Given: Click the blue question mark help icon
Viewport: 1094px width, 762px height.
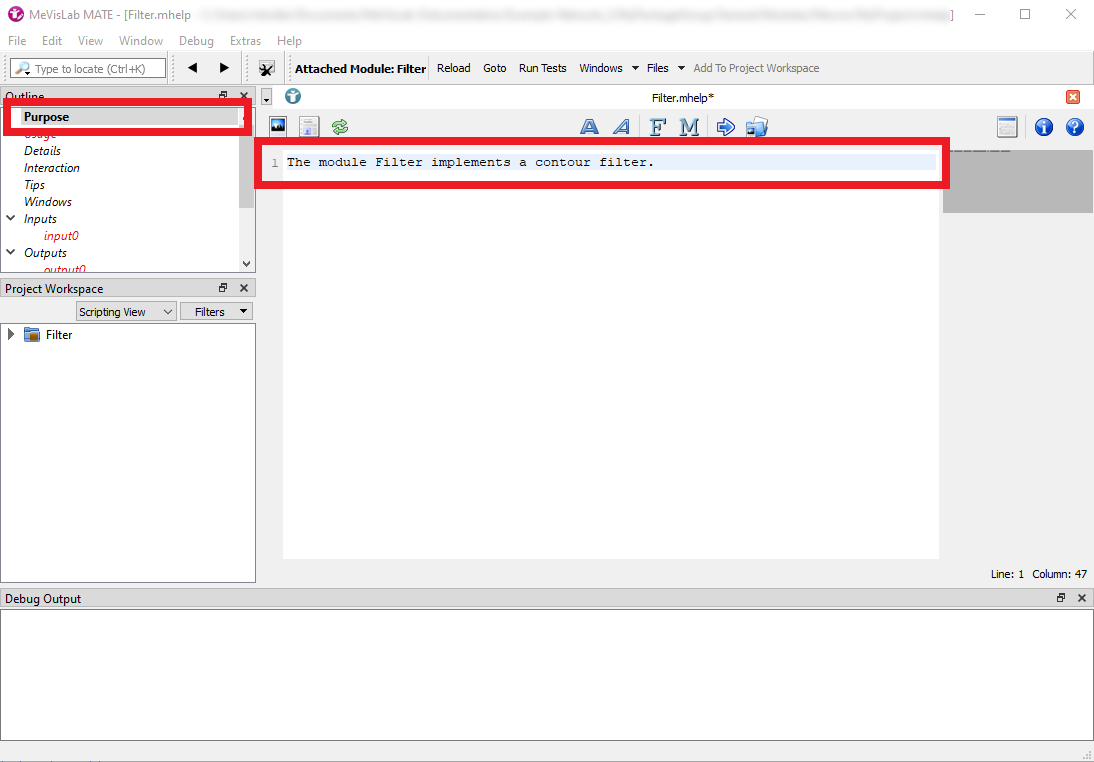Looking at the screenshot, I should point(1075,127).
